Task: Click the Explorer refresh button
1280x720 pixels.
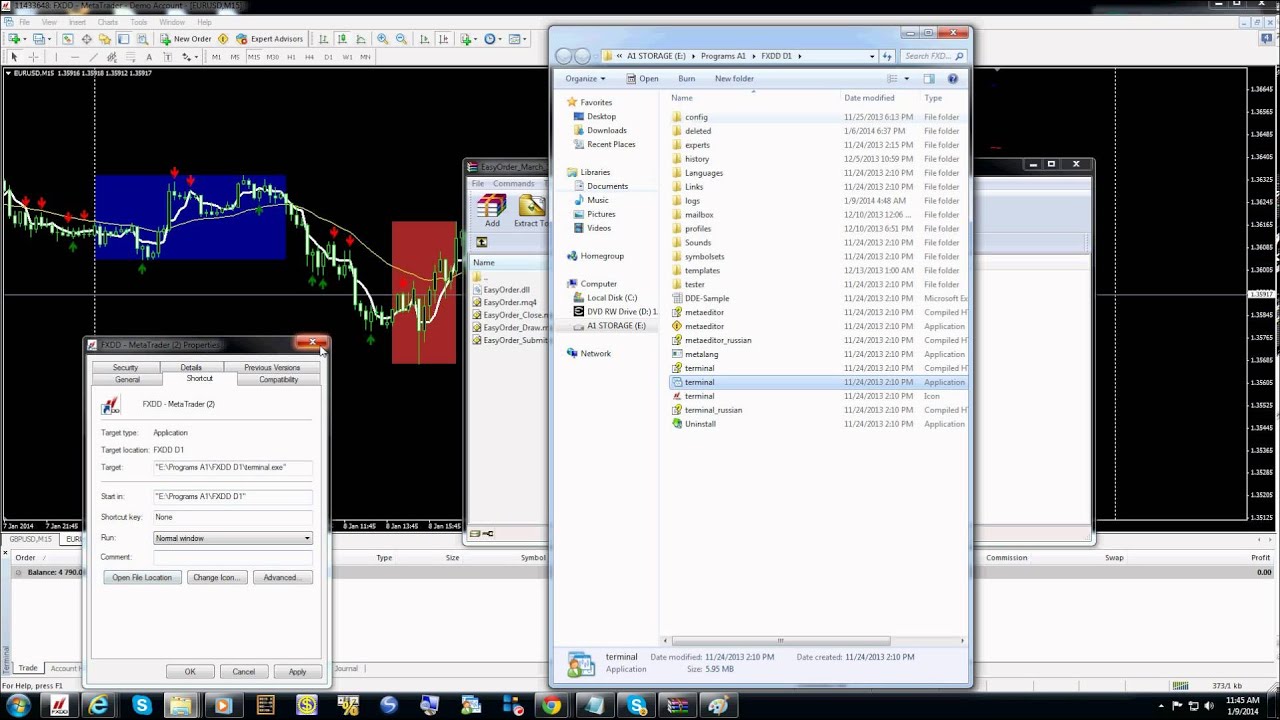Action: pyautogui.click(x=887, y=56)
